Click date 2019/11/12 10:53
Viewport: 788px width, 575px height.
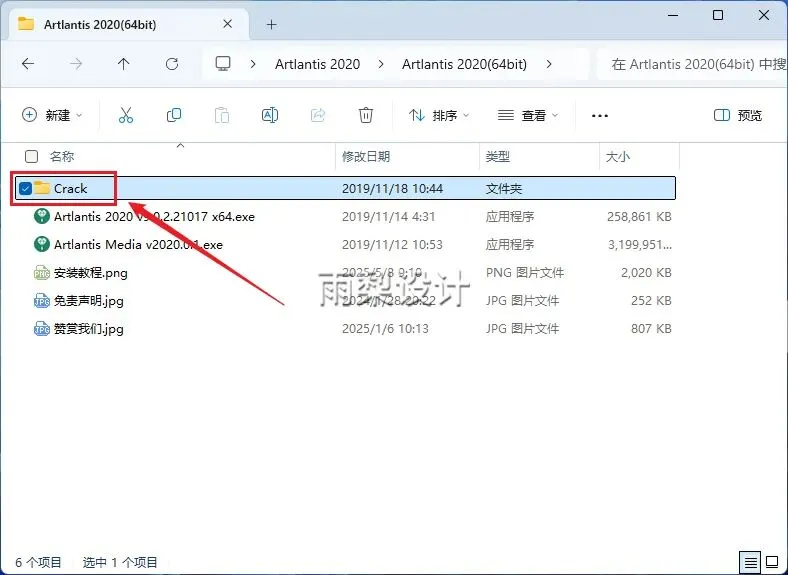coord(392,245)
